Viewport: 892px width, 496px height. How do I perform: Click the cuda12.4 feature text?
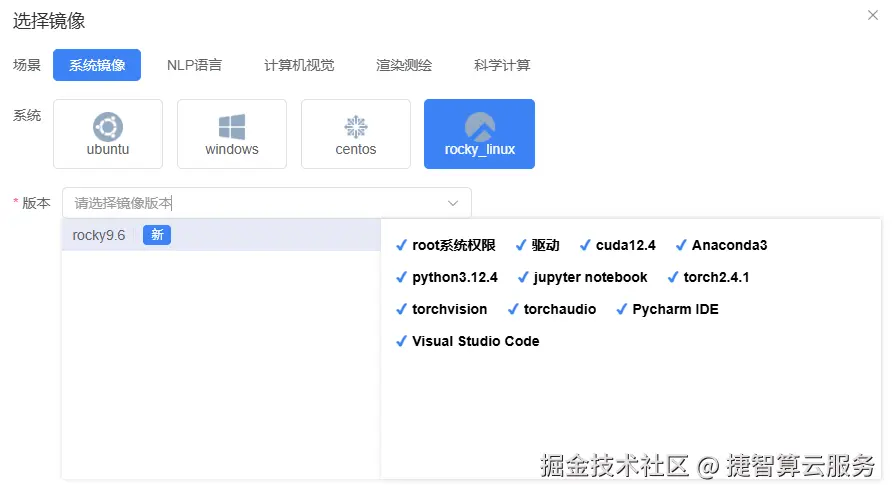coord(626,245)
